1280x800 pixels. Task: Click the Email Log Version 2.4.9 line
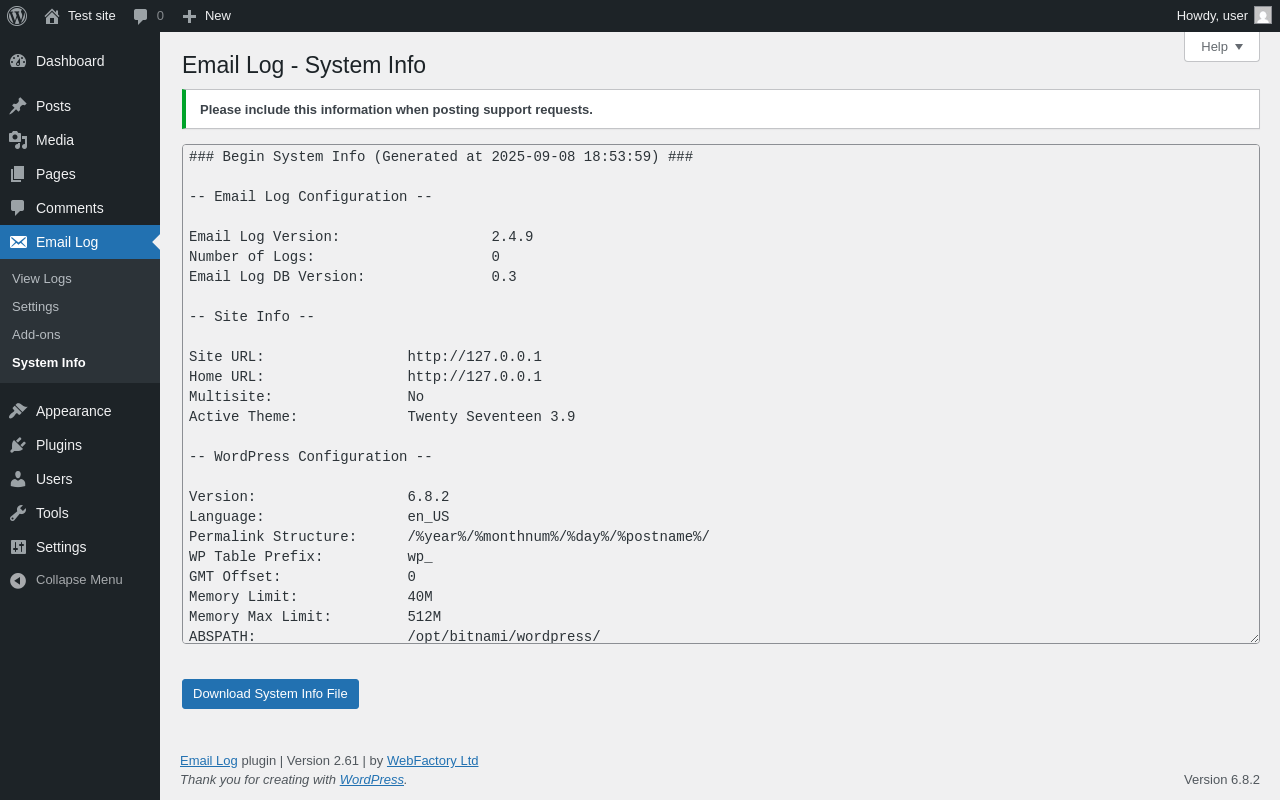(x=361, y=237)
